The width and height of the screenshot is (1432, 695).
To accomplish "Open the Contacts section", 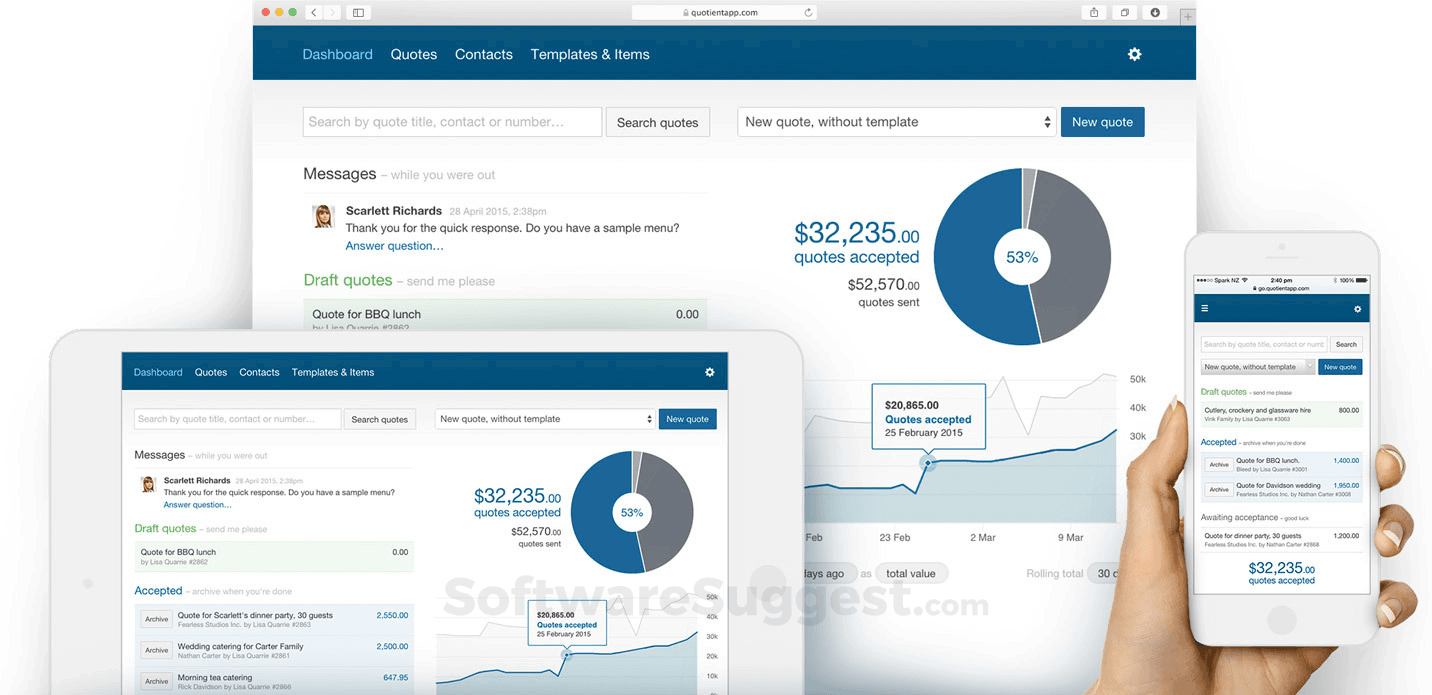I will (483, 54).
